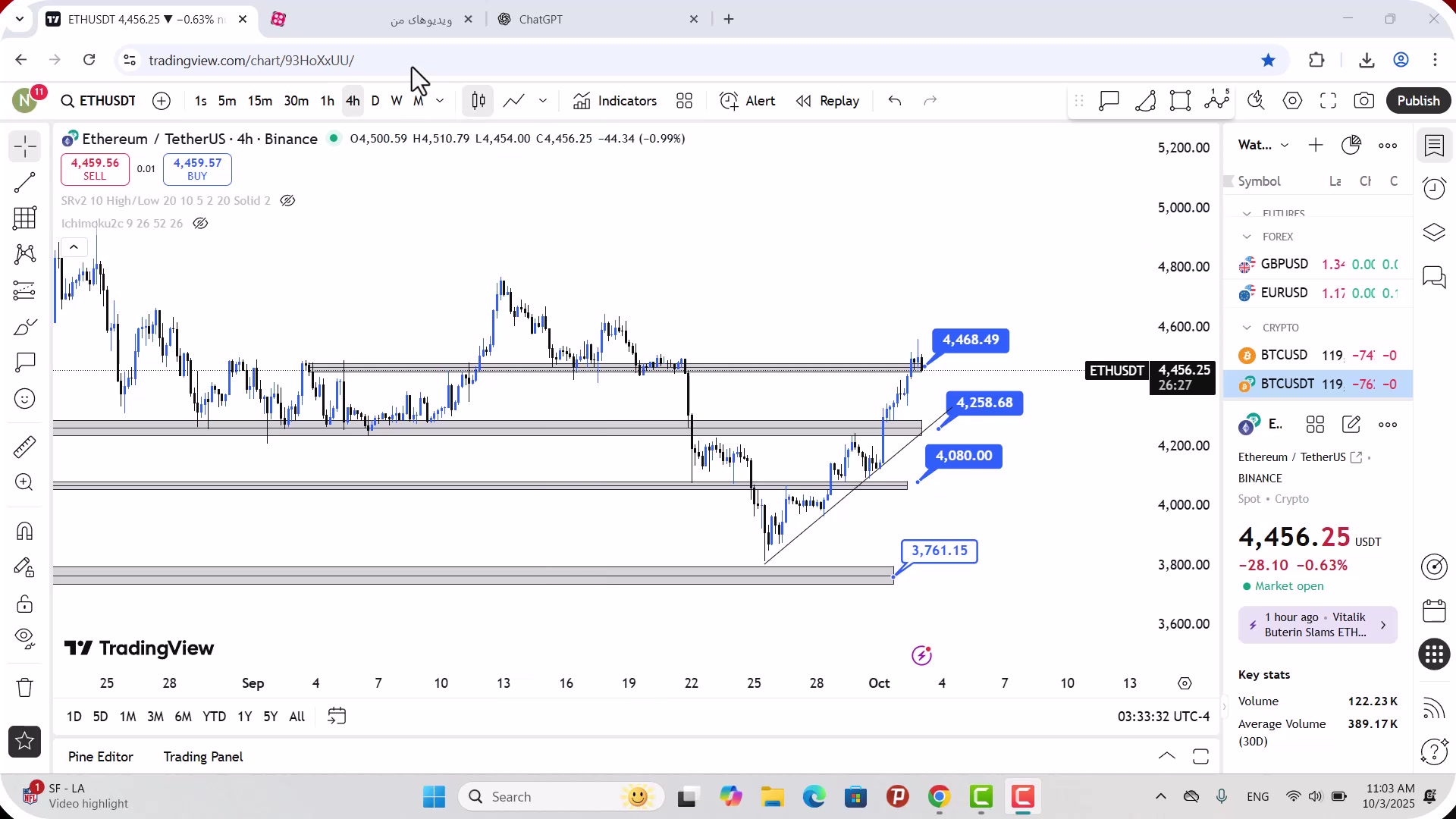Open indicator templates grid icon
This screenshot has width=1456, height=819.
pyautogui.click(x=684, y=101)
